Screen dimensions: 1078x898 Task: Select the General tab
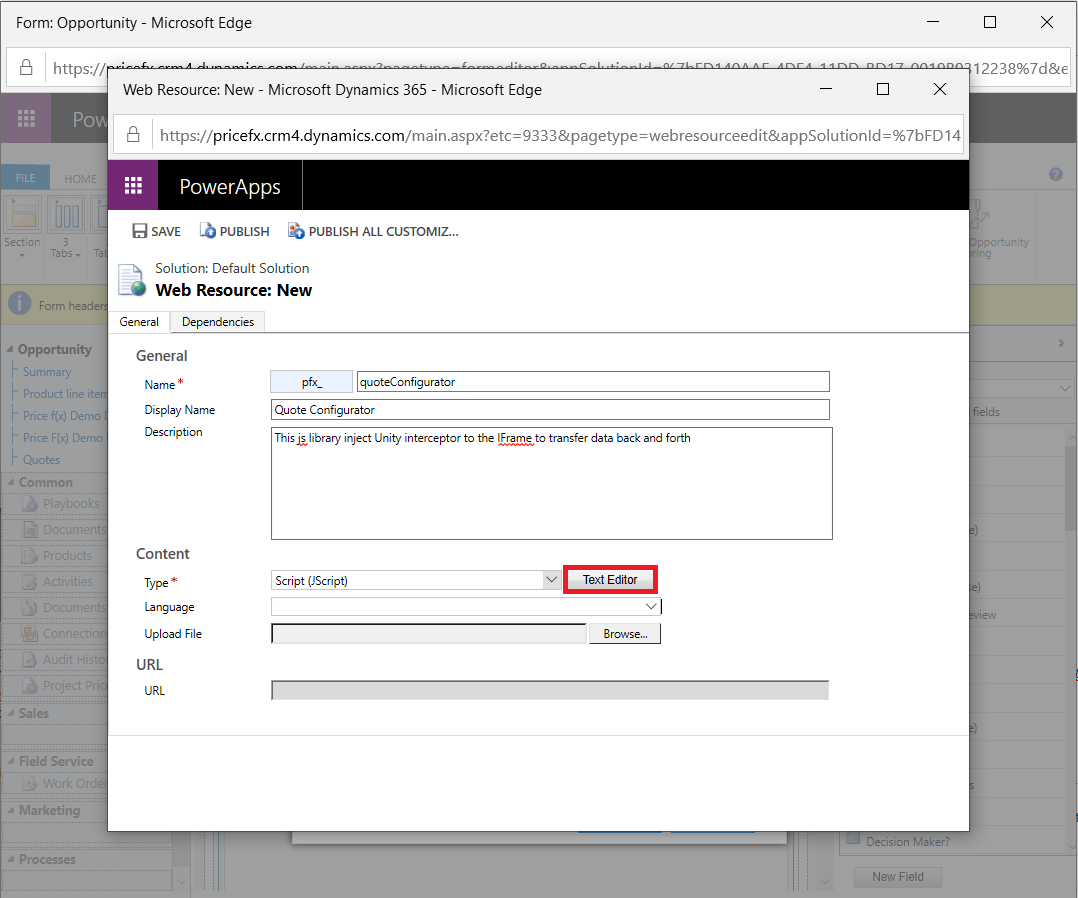point(139,322)
